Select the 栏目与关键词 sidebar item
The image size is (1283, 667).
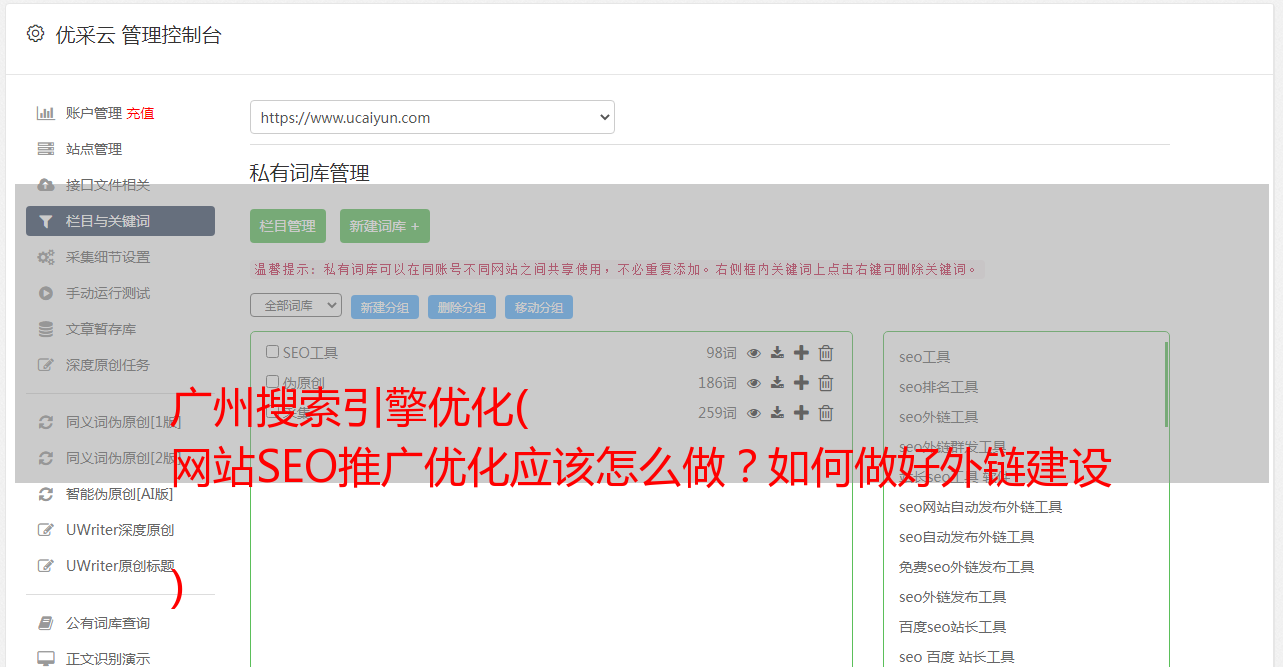120,221
